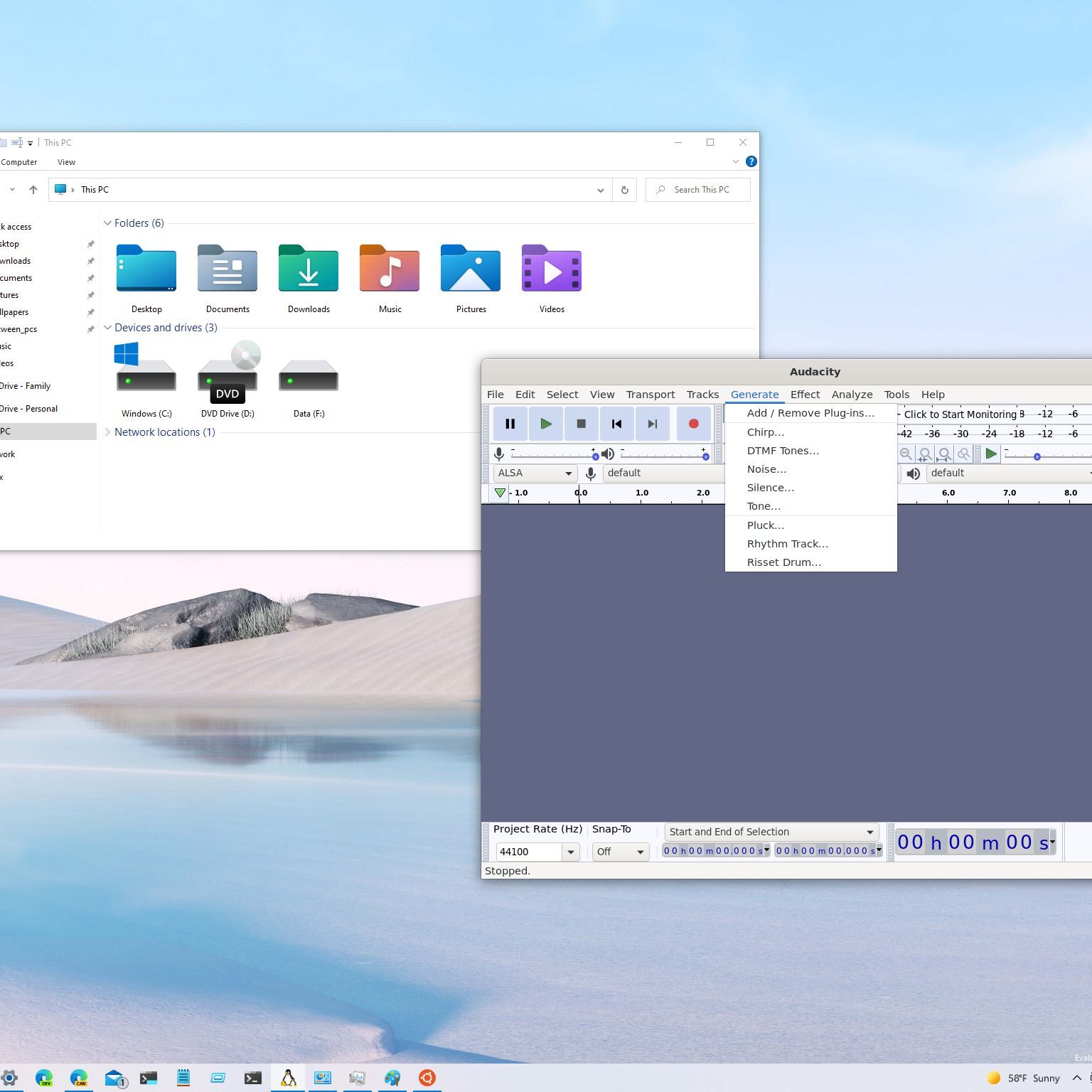Open the File Explorer address bar dropdown

point(600,190)
